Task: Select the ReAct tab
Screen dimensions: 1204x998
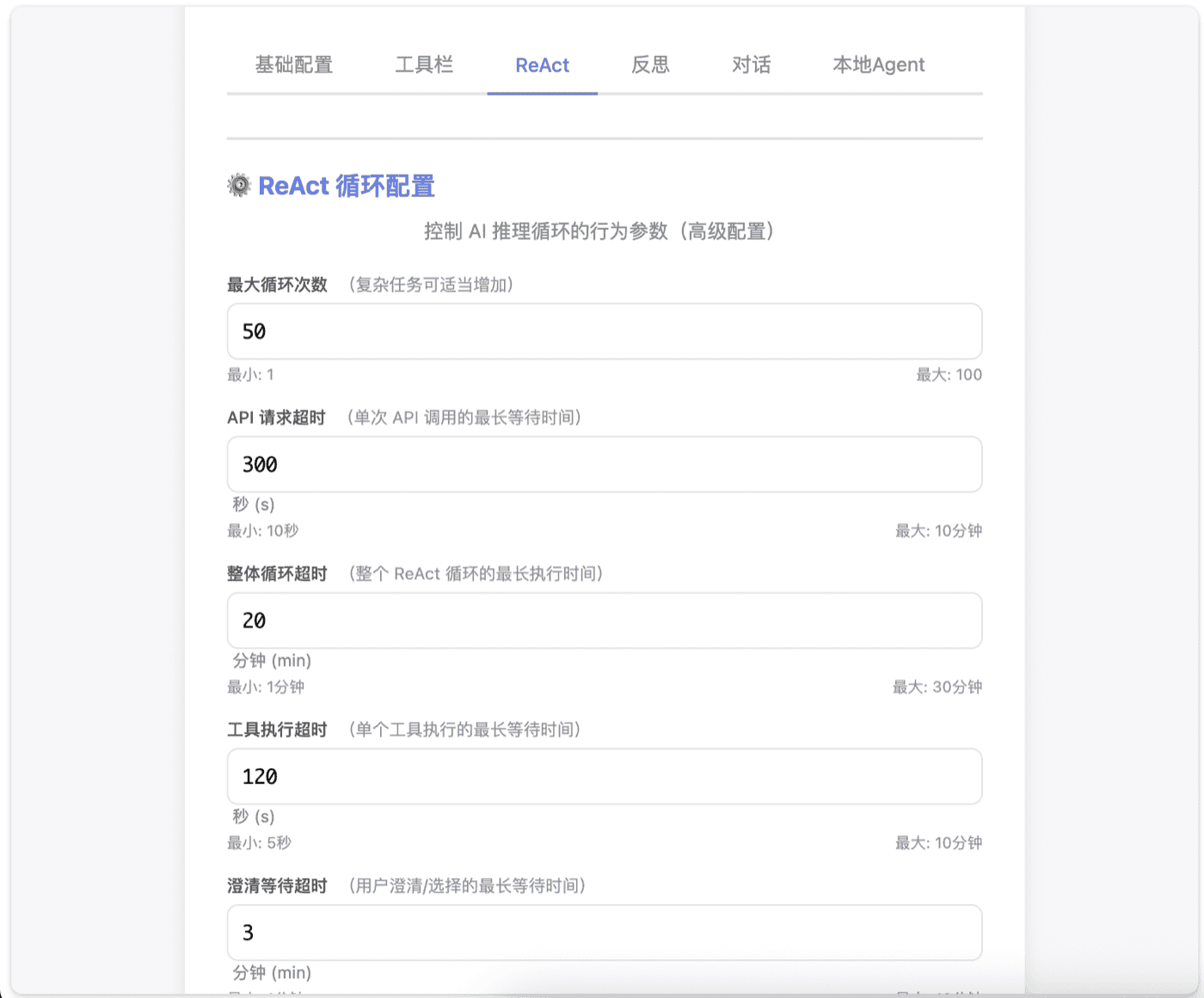Action: point(543,65)
